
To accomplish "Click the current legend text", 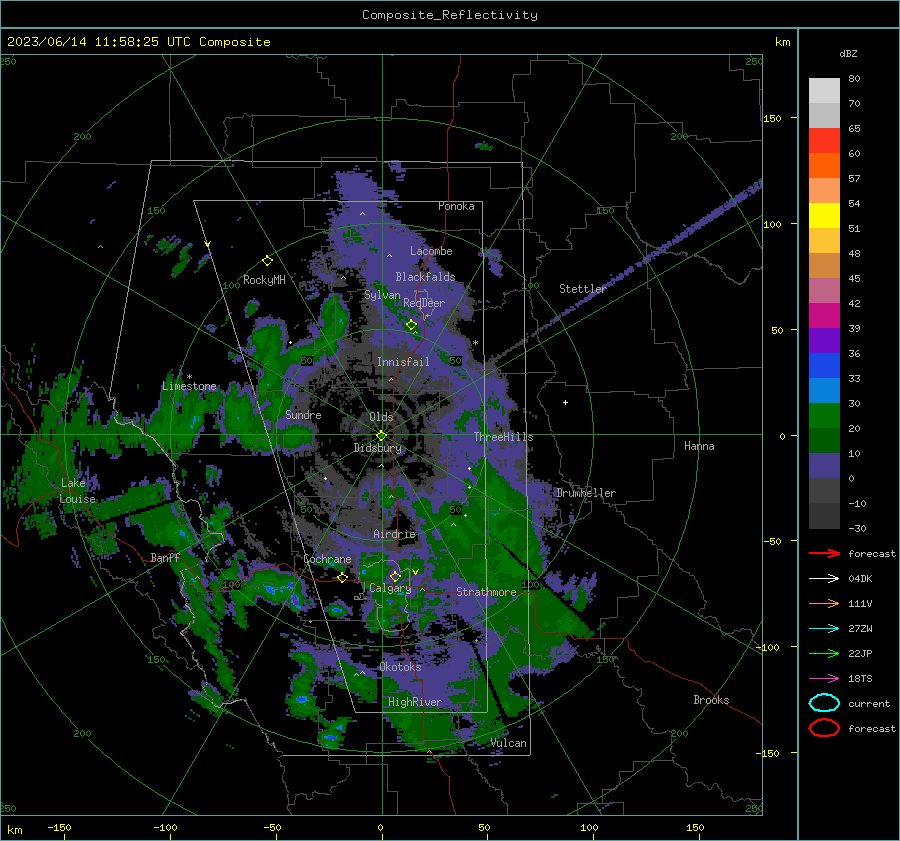I will (869, 703).
